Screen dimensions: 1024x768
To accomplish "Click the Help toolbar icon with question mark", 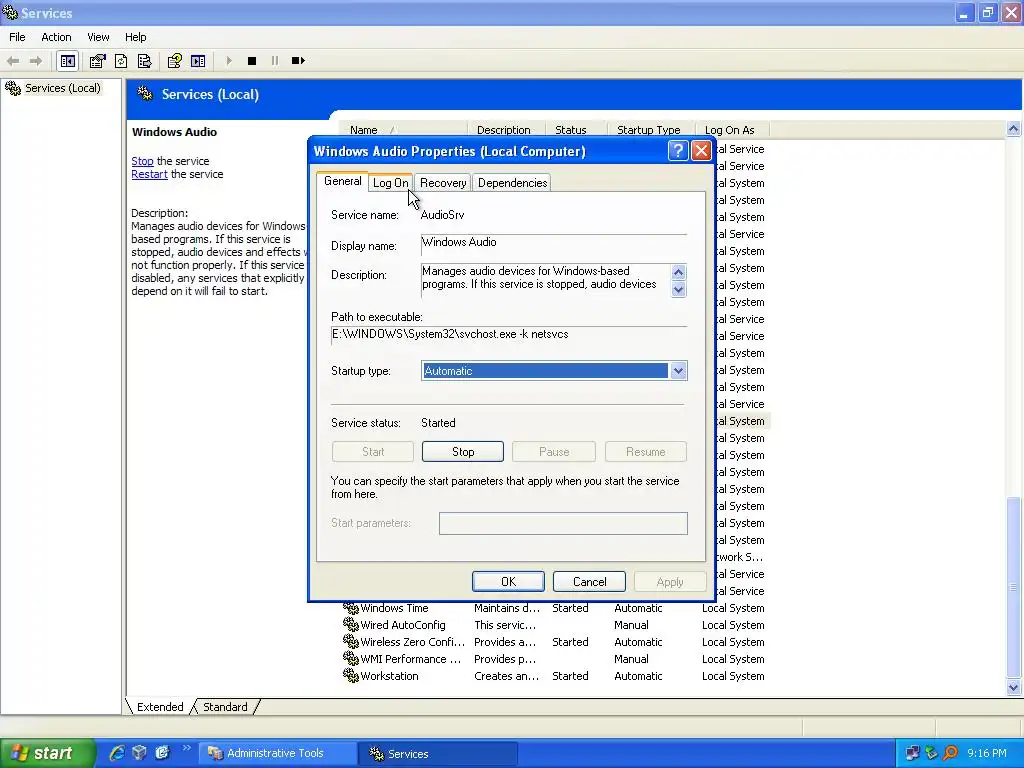I will (x=174, y=61).
